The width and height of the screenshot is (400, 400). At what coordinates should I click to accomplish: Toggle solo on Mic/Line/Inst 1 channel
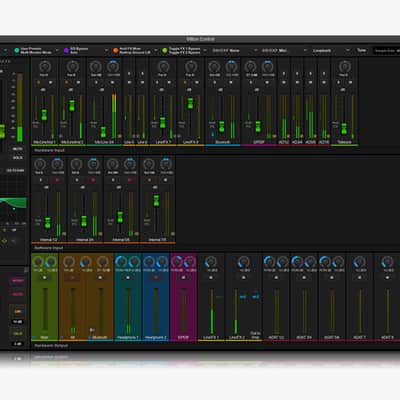[x=39, y=82]
